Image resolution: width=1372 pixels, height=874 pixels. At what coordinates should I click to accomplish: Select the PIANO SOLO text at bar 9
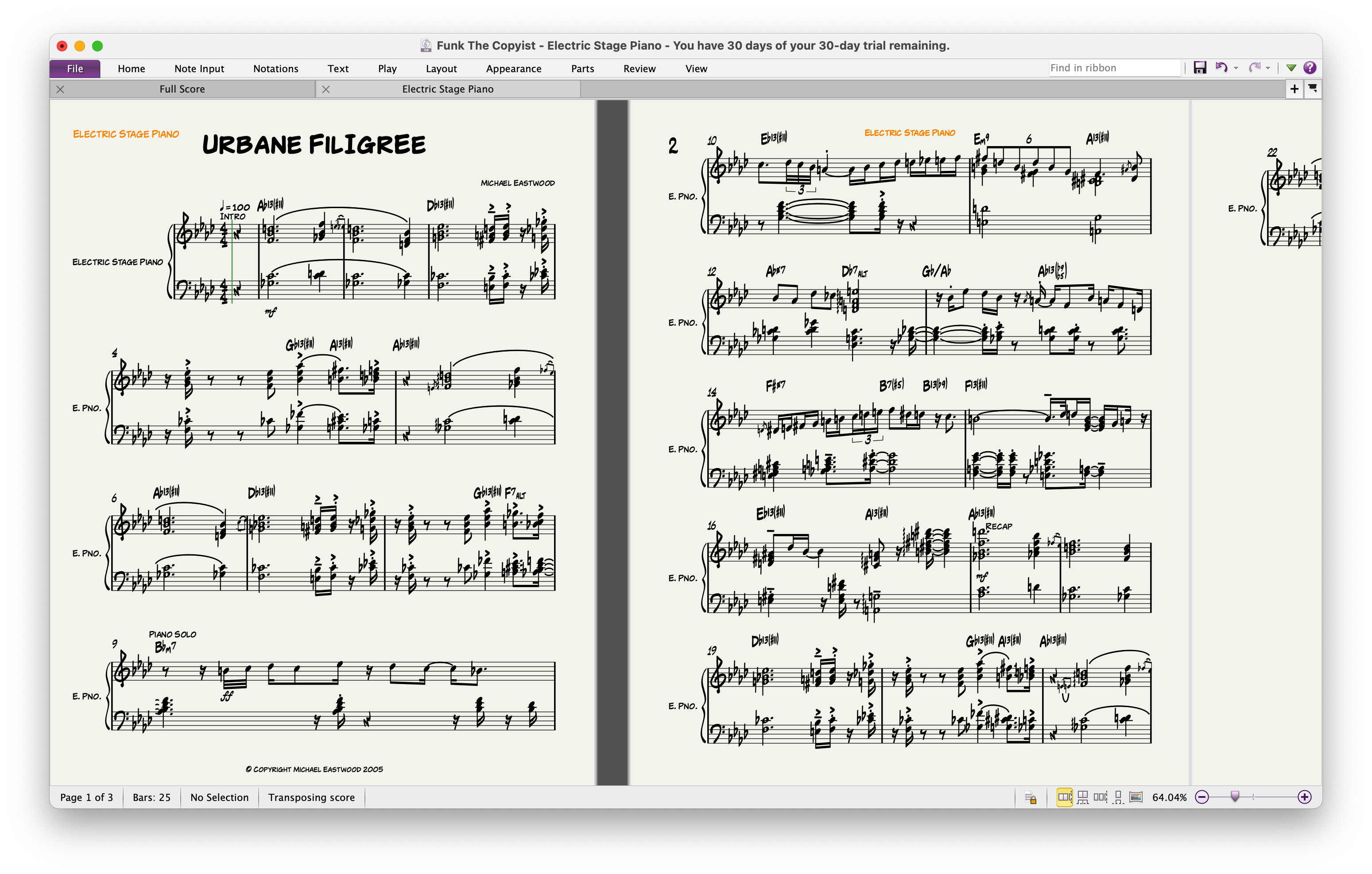pos(173,634)
